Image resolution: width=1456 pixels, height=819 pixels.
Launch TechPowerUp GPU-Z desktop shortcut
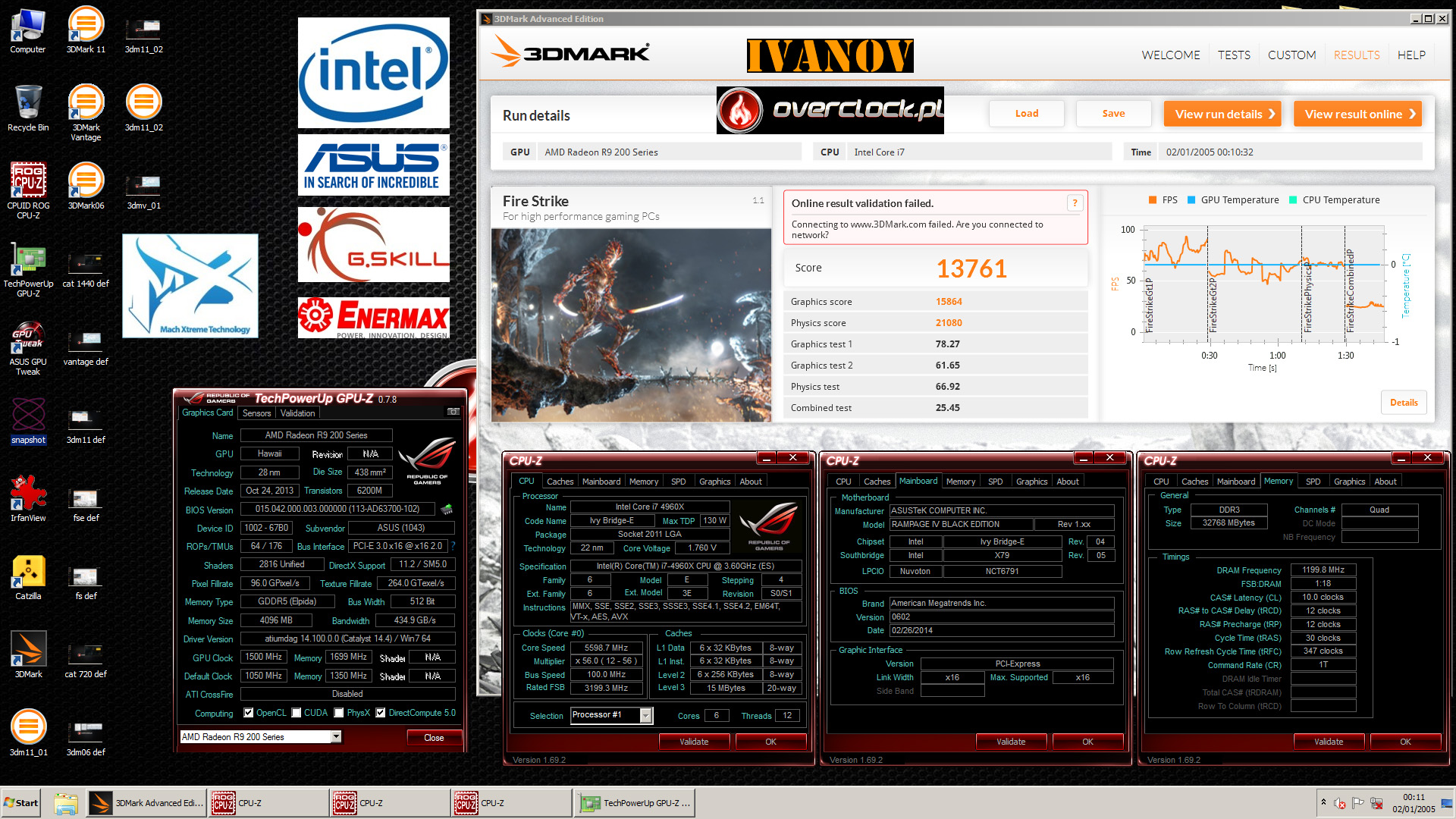point(28,269)
